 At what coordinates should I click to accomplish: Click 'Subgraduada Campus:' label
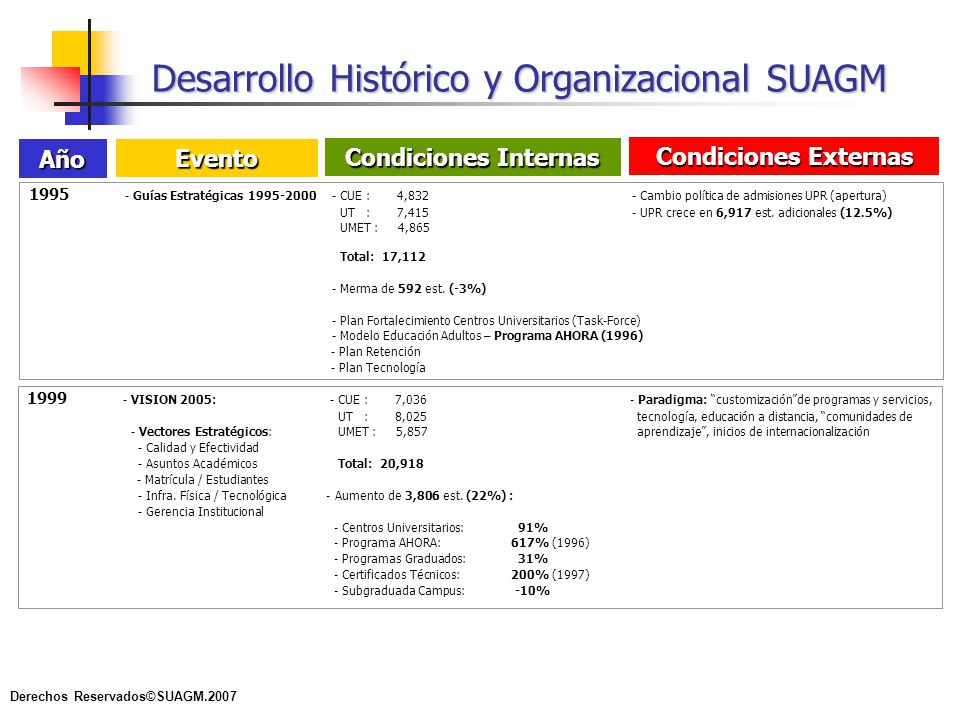pyautogui.click(x=403, y=590)
